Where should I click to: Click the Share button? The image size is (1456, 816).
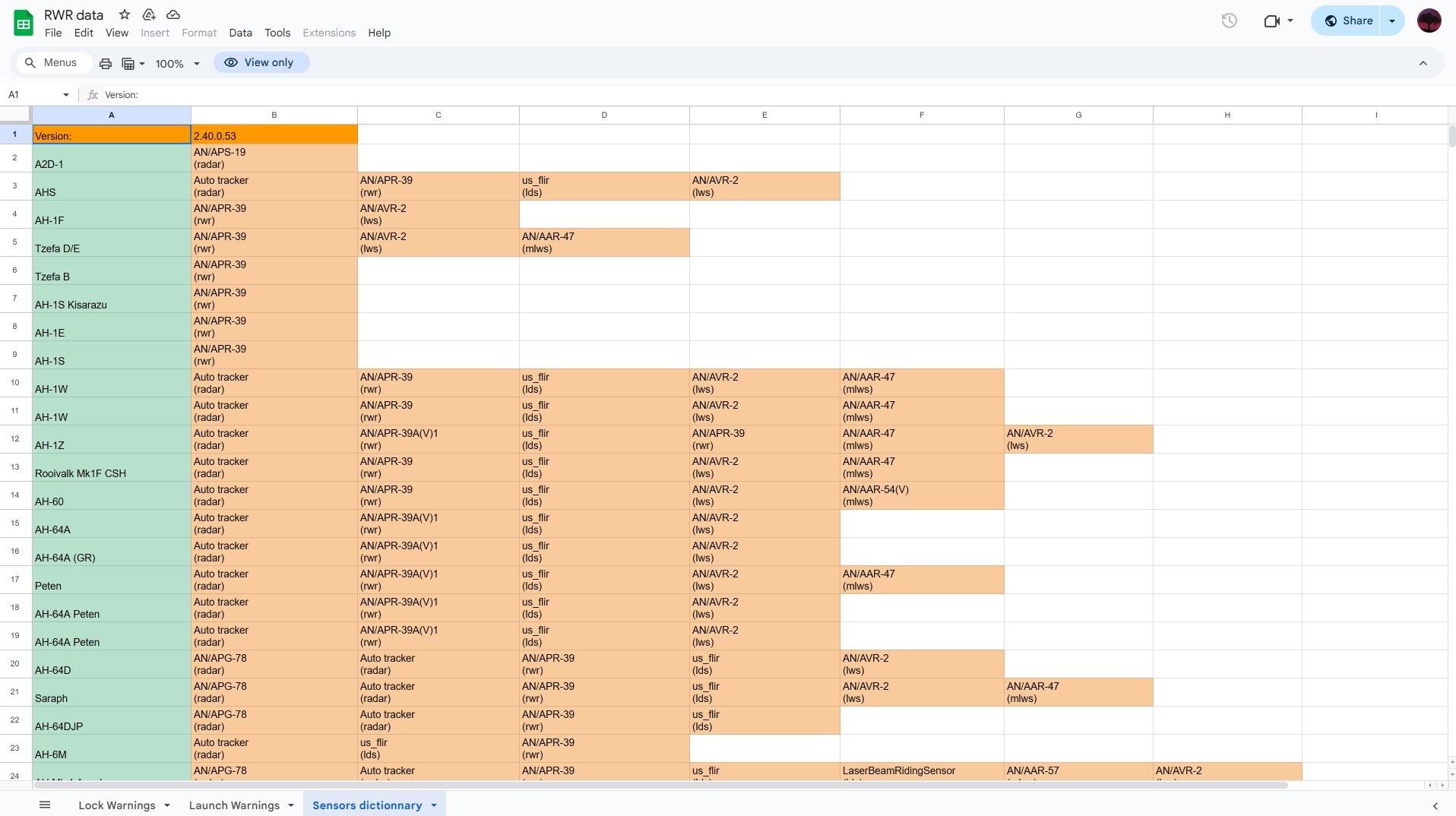click(1348, 21)
